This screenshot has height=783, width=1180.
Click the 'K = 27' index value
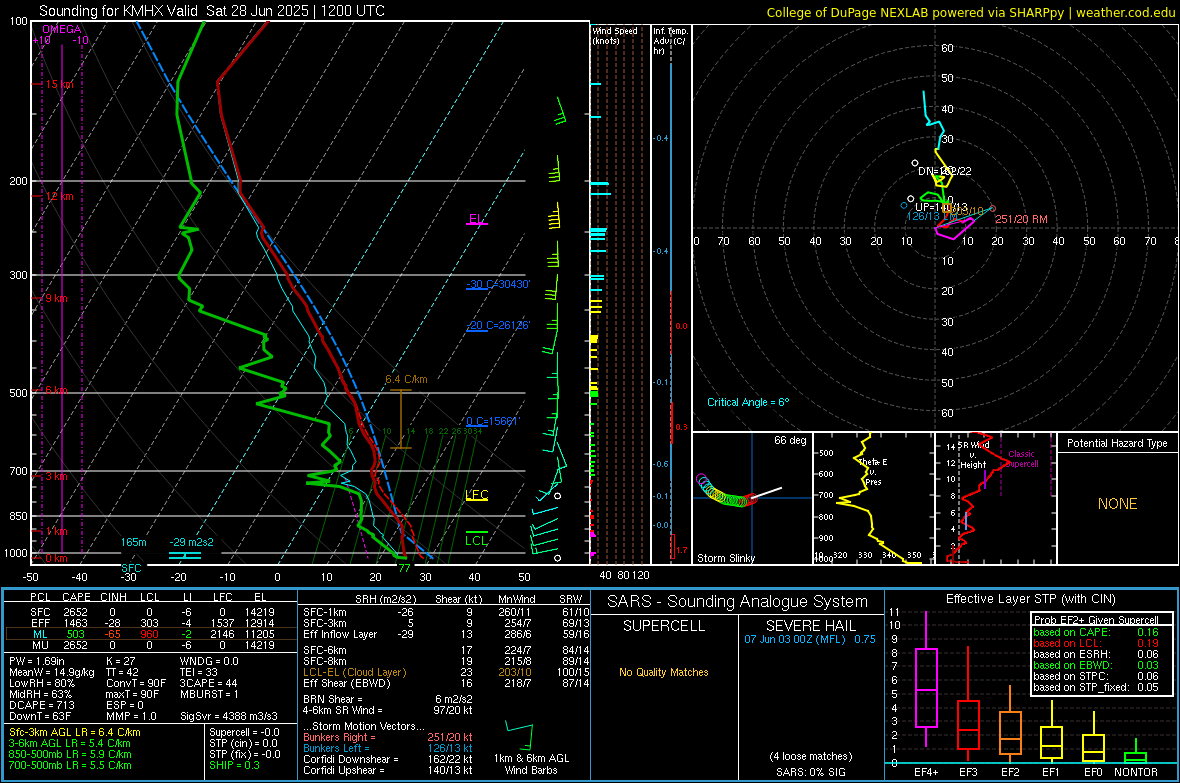[x=121, y=661]
